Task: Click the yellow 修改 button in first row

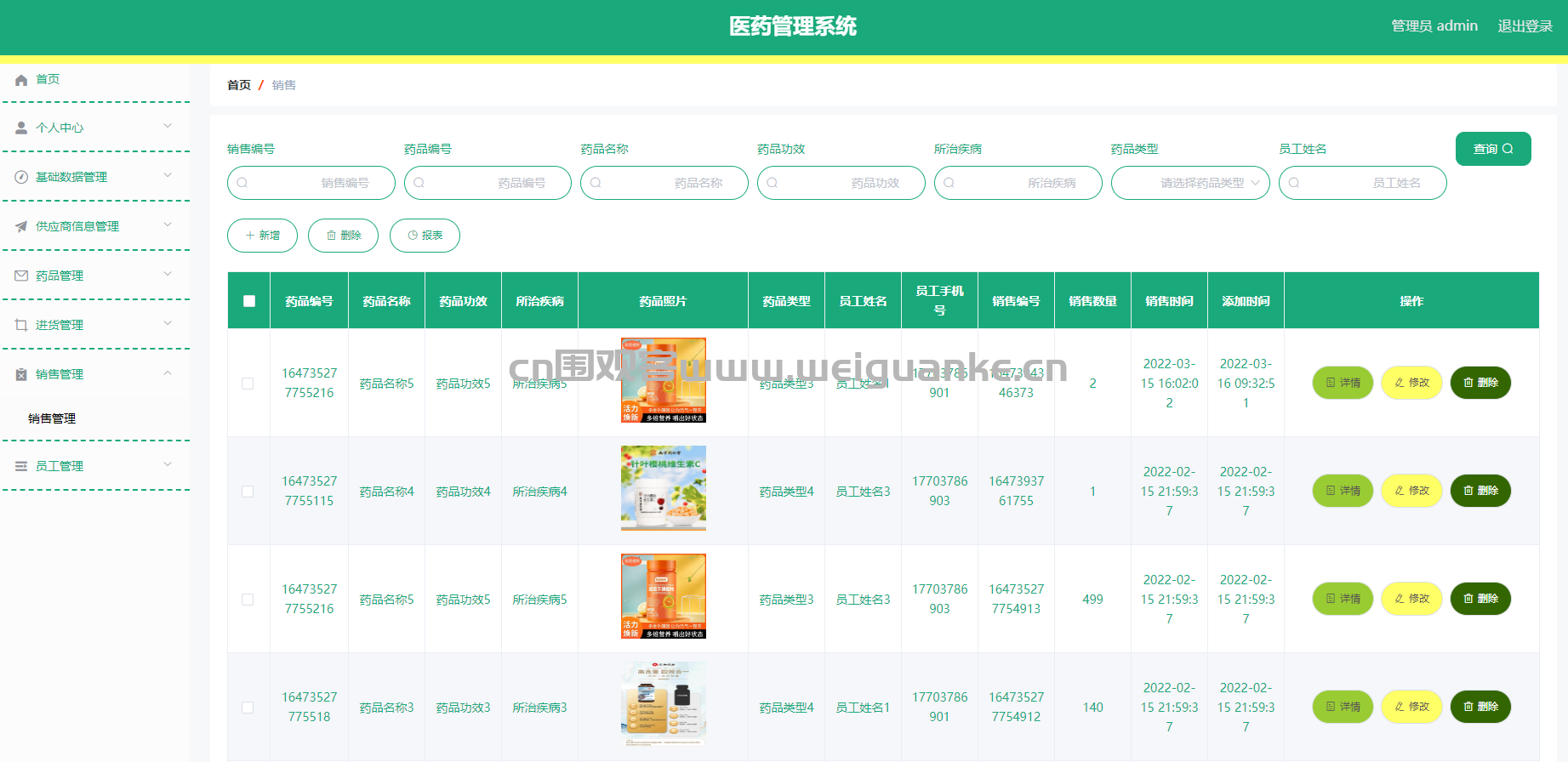Action: (1411, 383)
